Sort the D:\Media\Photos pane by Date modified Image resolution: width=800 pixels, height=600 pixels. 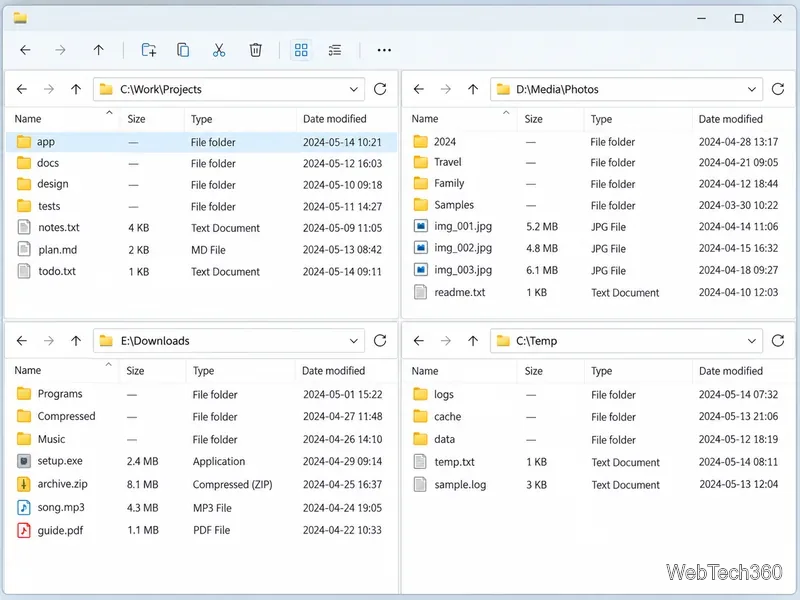[x=731, y=119]
